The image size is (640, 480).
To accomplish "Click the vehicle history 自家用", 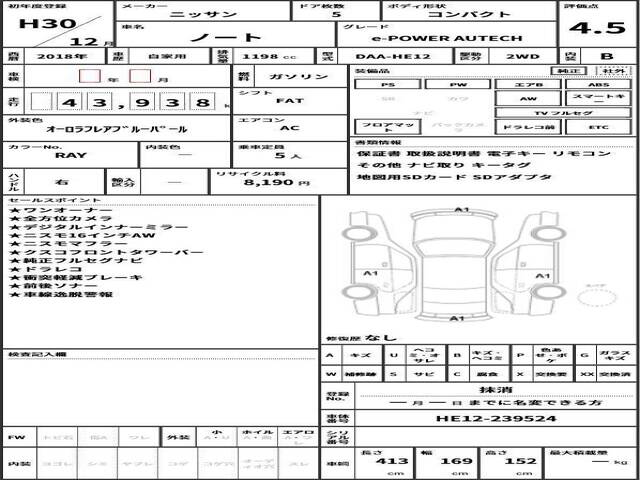I will coord(169,57).
